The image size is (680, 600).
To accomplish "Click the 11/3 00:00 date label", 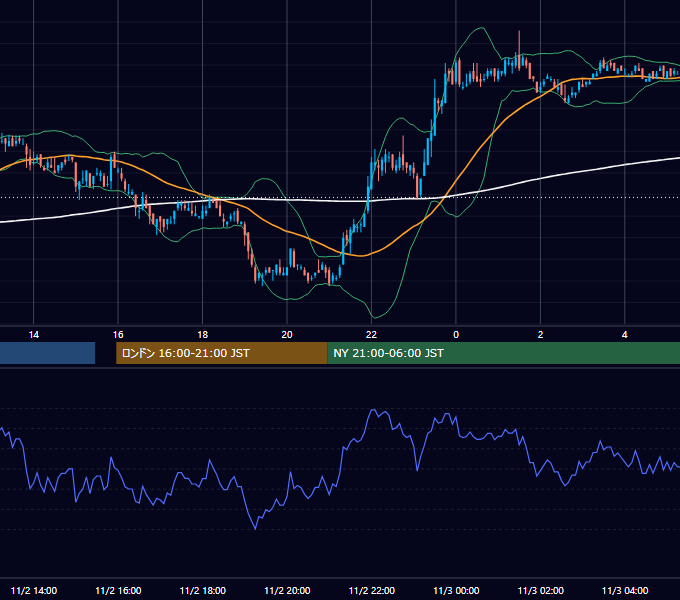I will click(x=456, y=590).
